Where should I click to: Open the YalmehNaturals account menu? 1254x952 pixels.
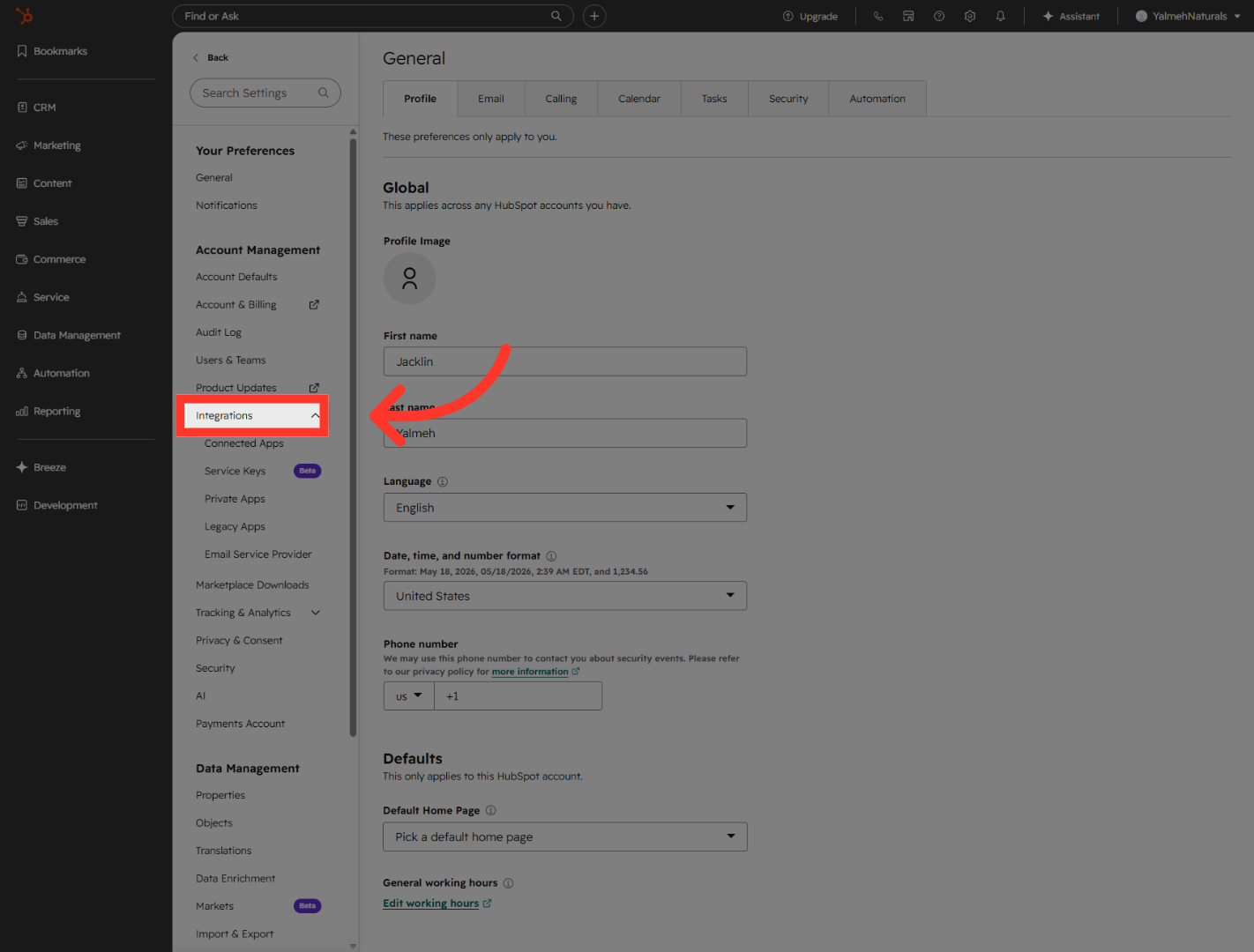coord(1188,16)
